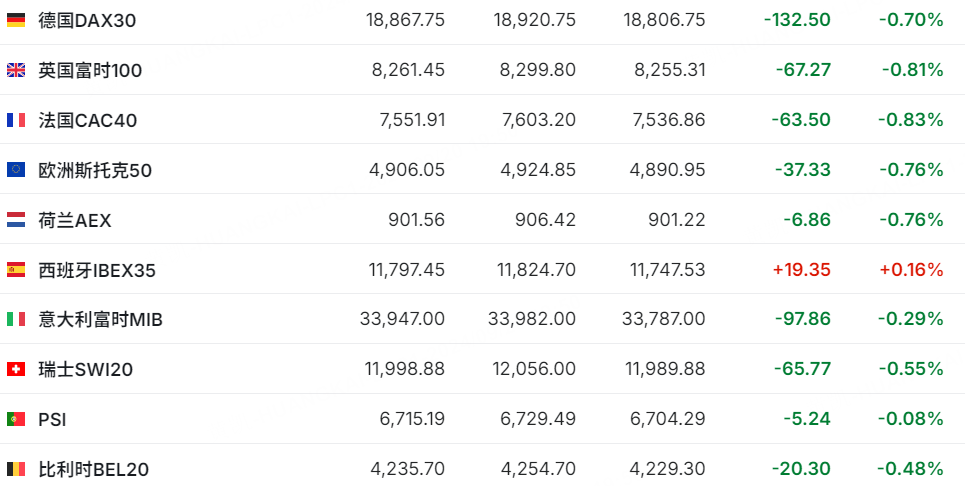The width and height of the screenshot is (965, 486).
Task: Click the UK flag icon
Action: point(16,70)
